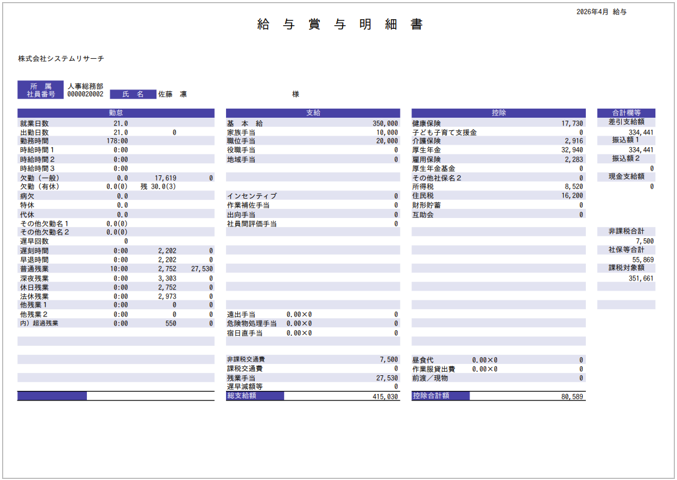
Task: Select the 基本給 amount 350,000
Action: tap(385, 123)
